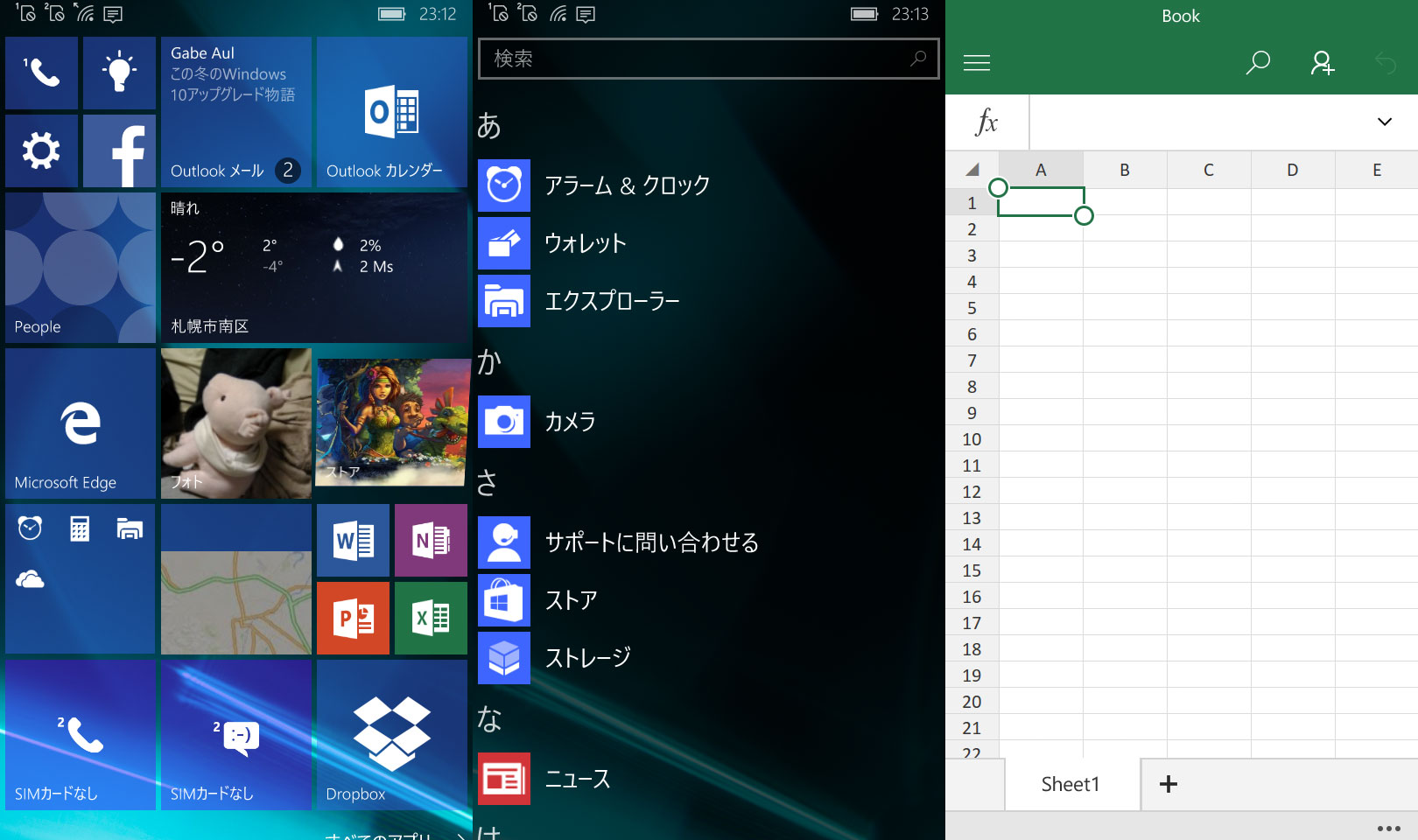Open the Facebook tile
Screen dimensions: 1418x840
[119, 150]
